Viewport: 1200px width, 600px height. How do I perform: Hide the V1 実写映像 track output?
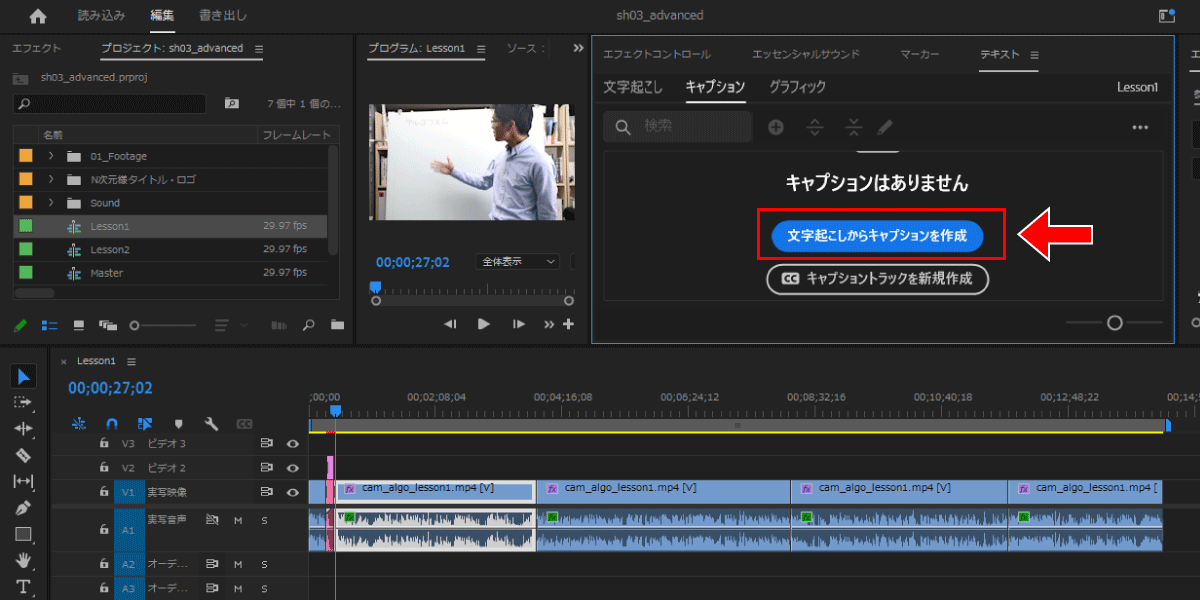(293, 492)
